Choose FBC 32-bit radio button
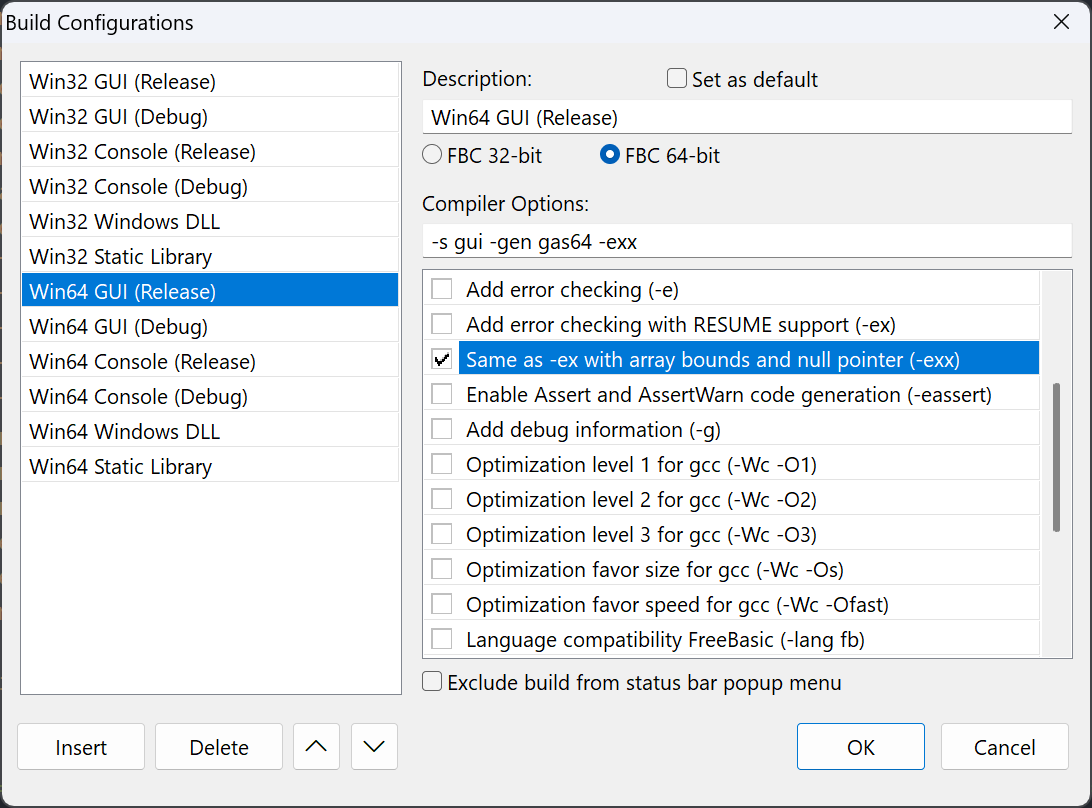Image resolution: width=1092 pixels, height=808 pixels. (x=432, y=155)
